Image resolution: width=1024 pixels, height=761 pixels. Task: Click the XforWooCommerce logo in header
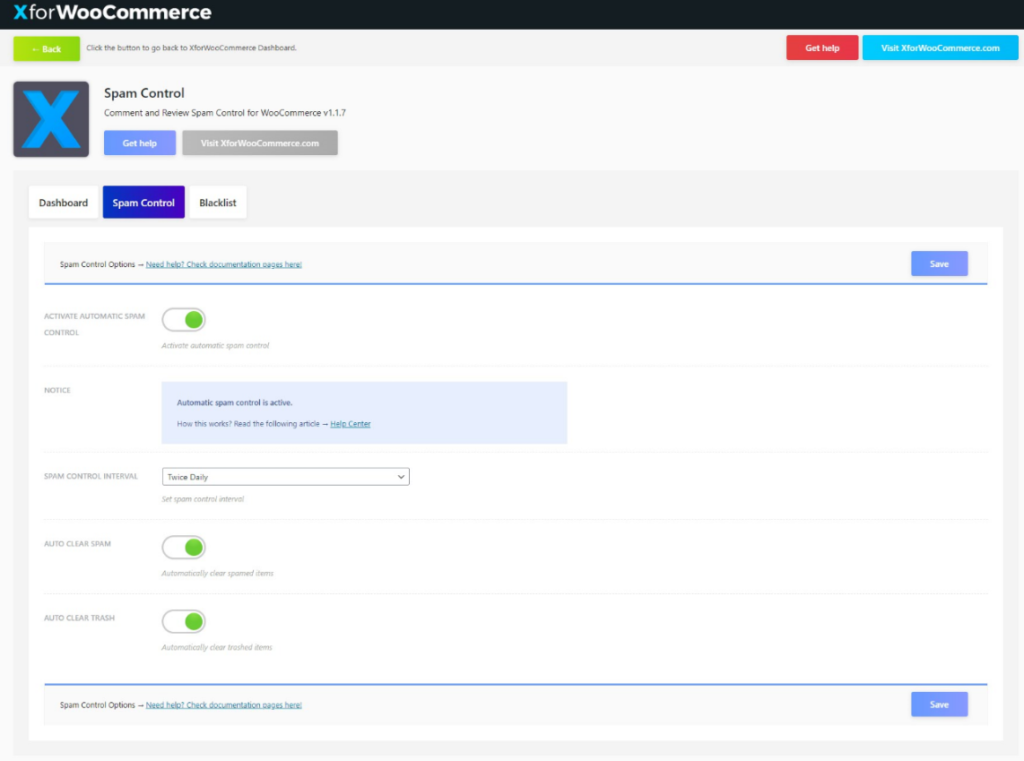click(x=112, y=12)
